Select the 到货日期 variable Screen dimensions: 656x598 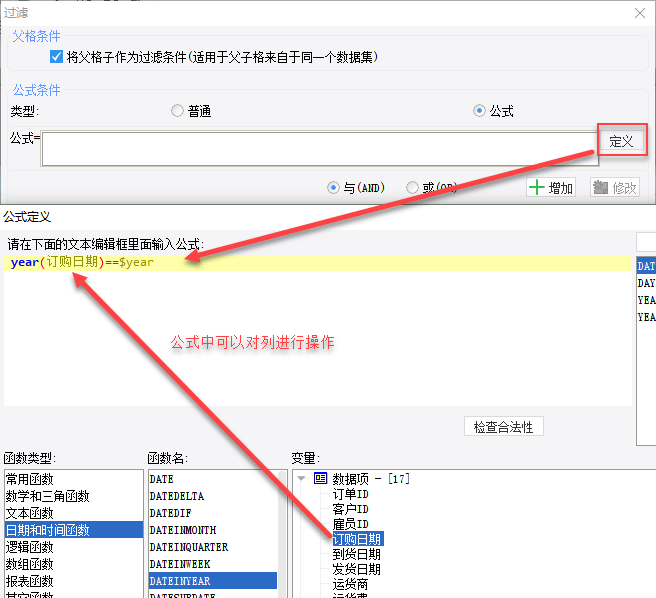click(x=357, y=554)
